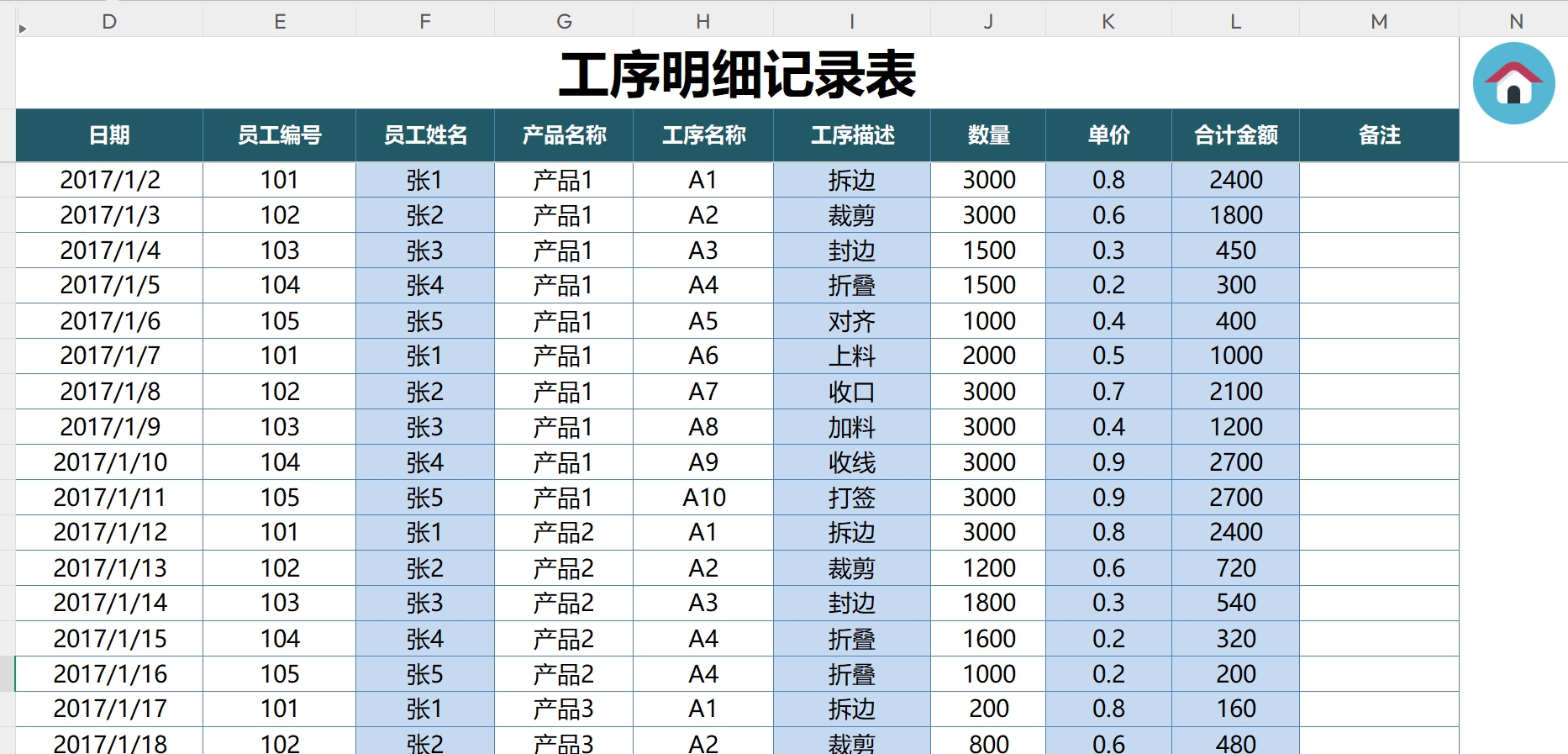Image resolution: width=1568 pixels, height=754 pixels.
Task: Click the 日期 header cell
Action: point(109,135)
